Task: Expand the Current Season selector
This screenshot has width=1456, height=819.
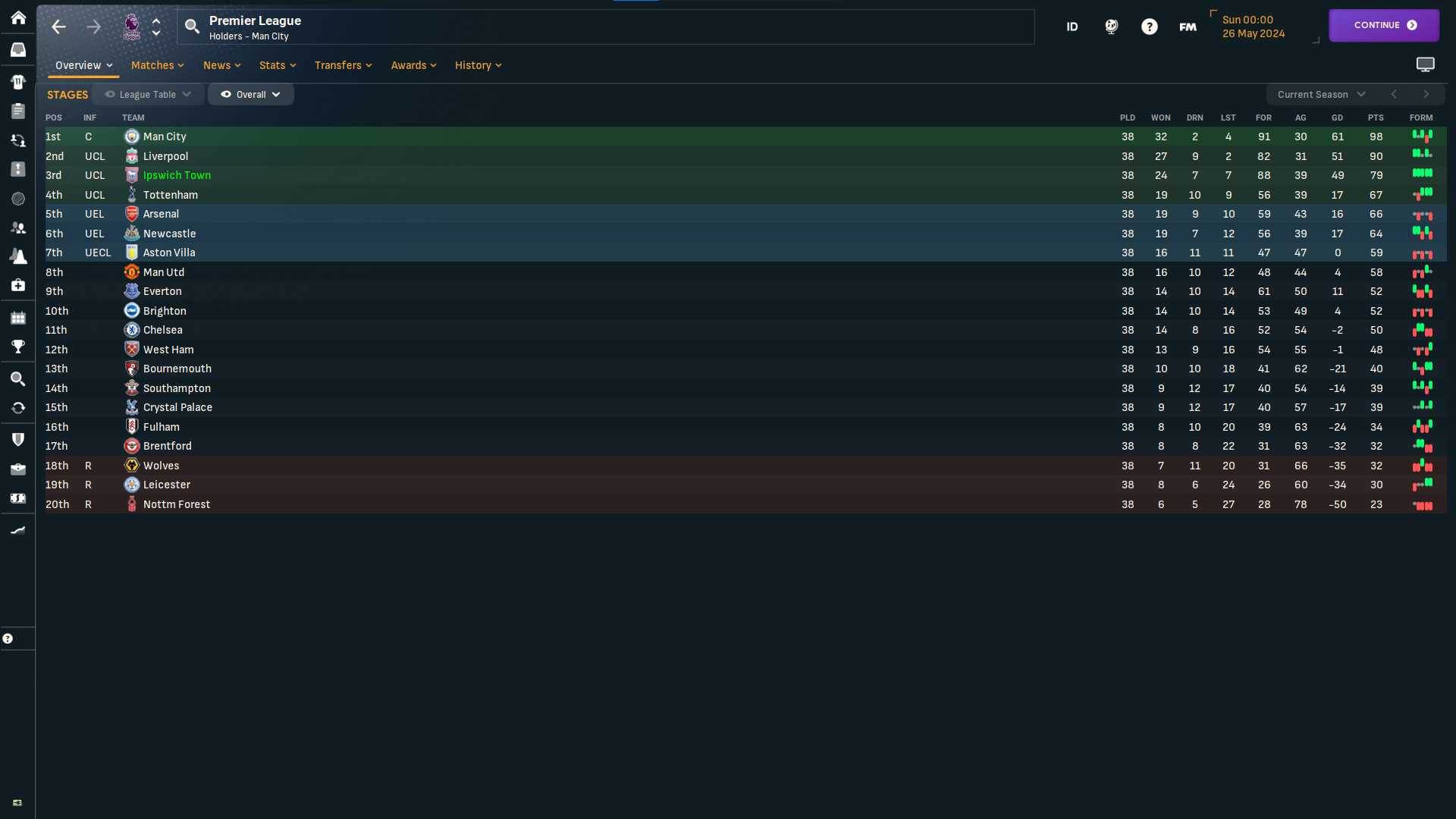Action: click(x=1320, y=94)
